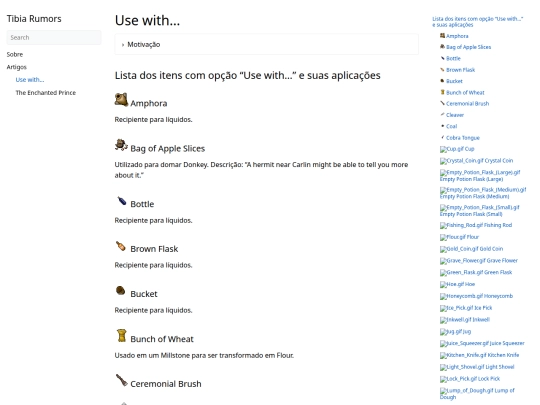Go to Coal in table of contents
Viewport: 540px width, 405px height.
pos(448,126)
